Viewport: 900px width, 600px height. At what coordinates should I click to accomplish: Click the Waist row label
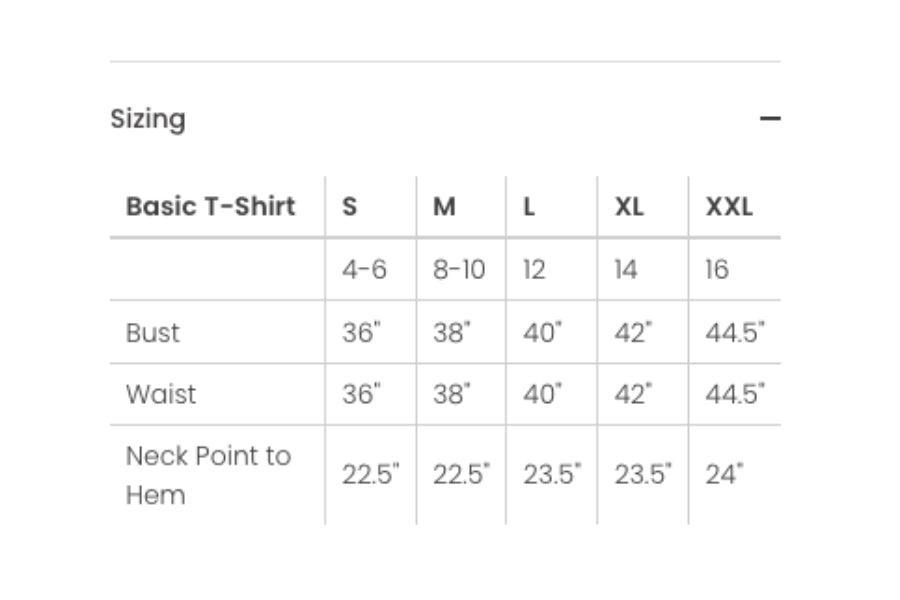point(161,394)
